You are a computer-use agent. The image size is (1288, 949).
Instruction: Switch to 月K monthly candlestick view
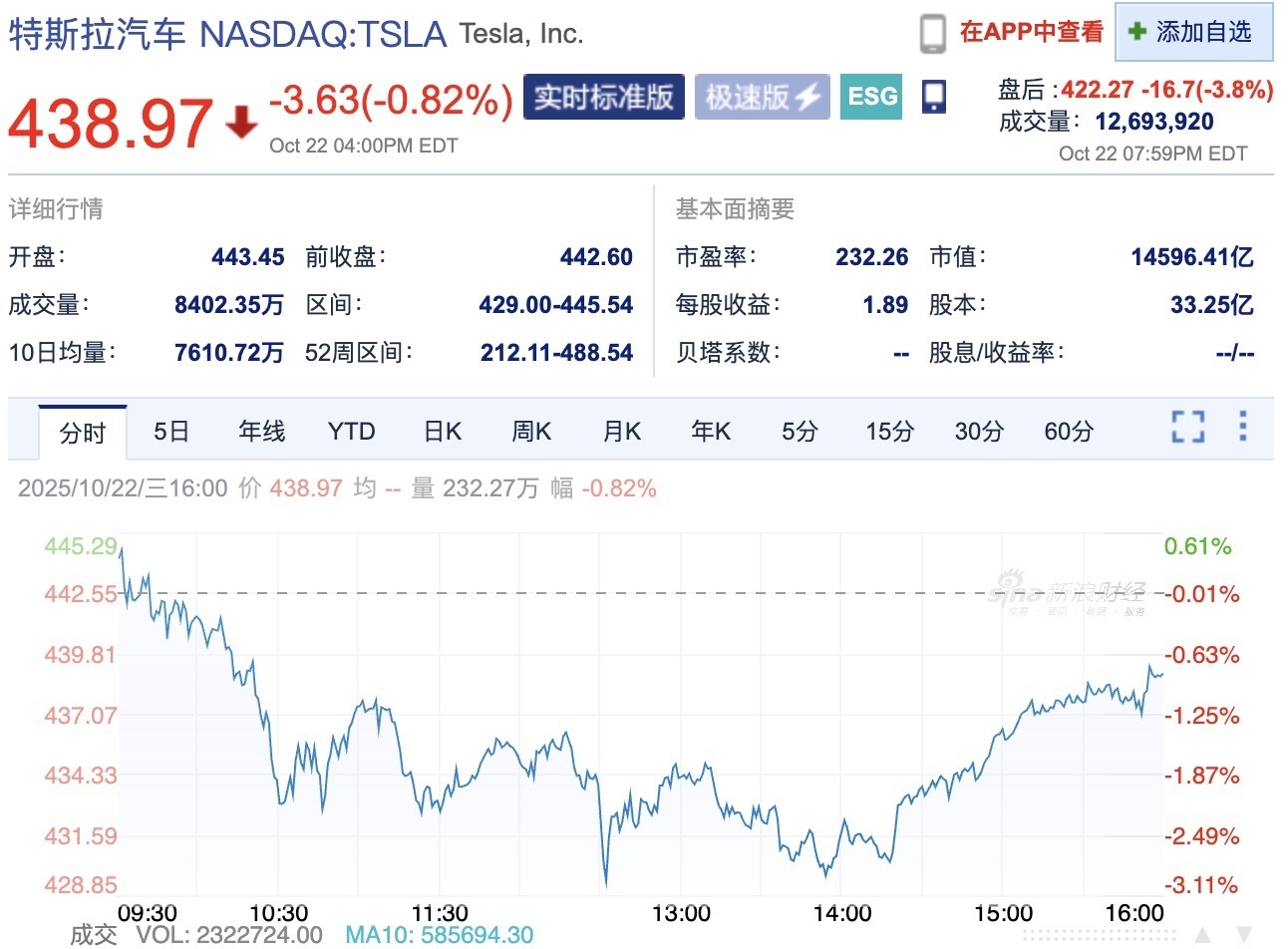(621, 432)
